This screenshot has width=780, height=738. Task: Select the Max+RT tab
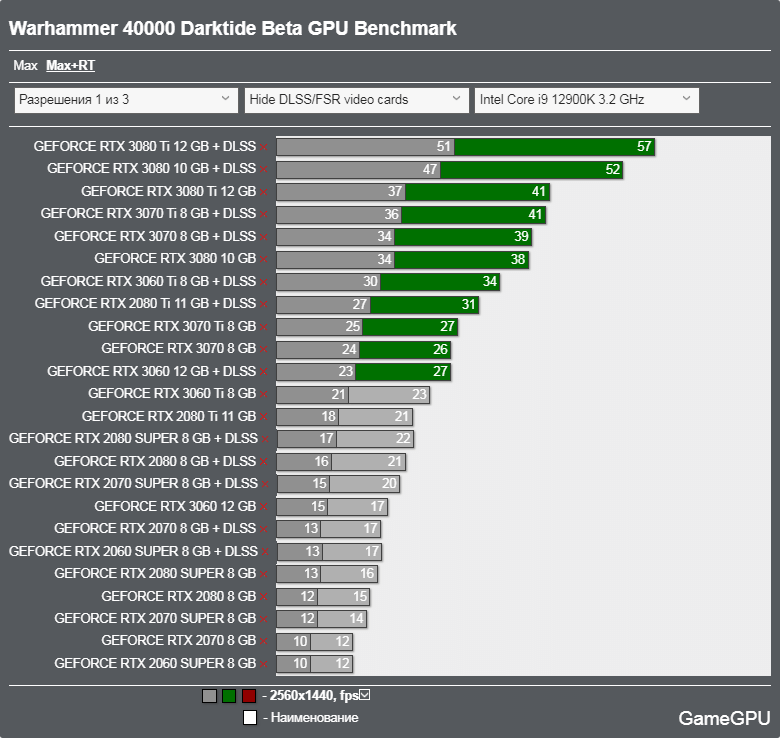pos(70,66)
